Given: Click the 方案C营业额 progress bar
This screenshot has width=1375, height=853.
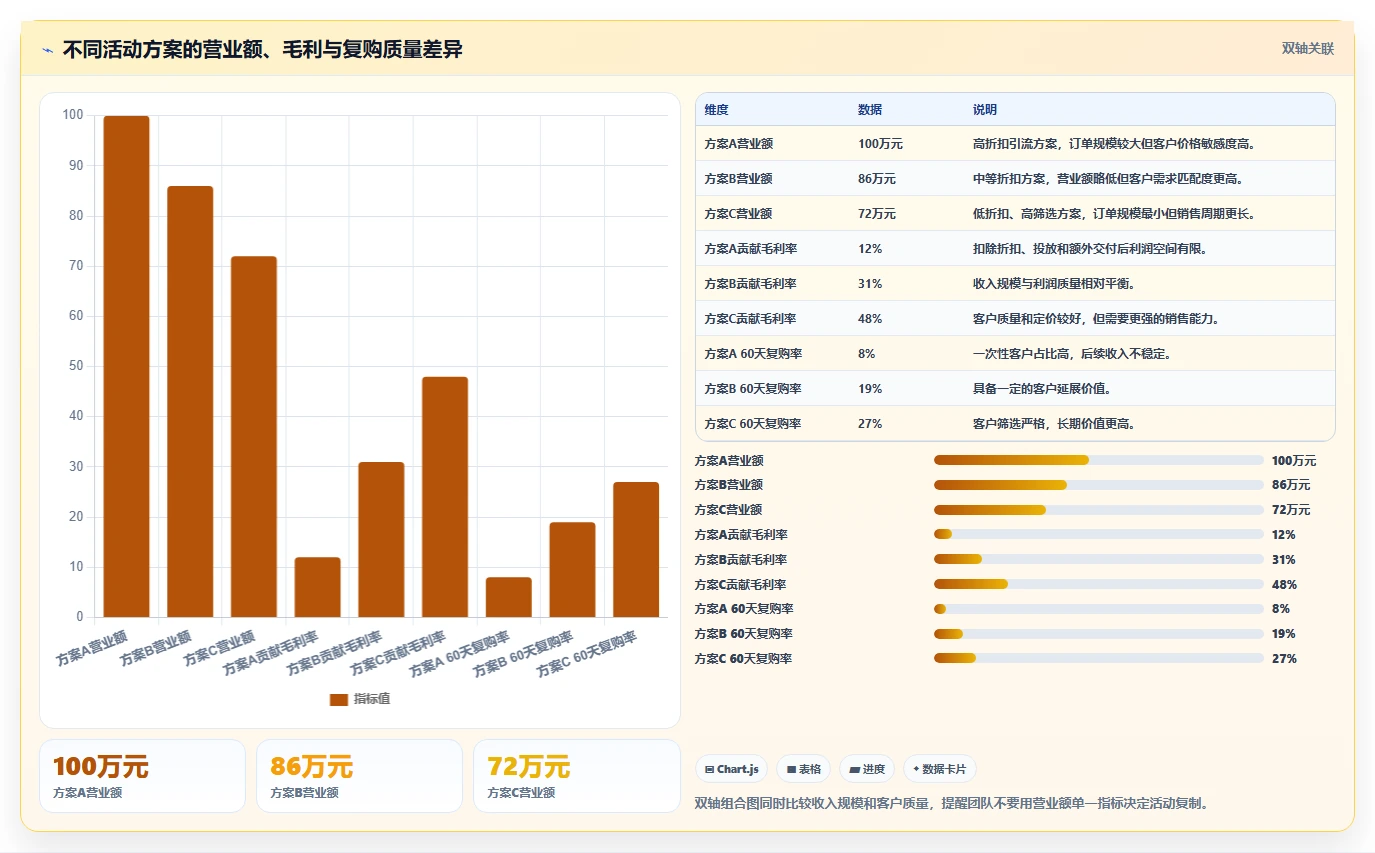Looking at the screenshot, I should click(1099, 510).
